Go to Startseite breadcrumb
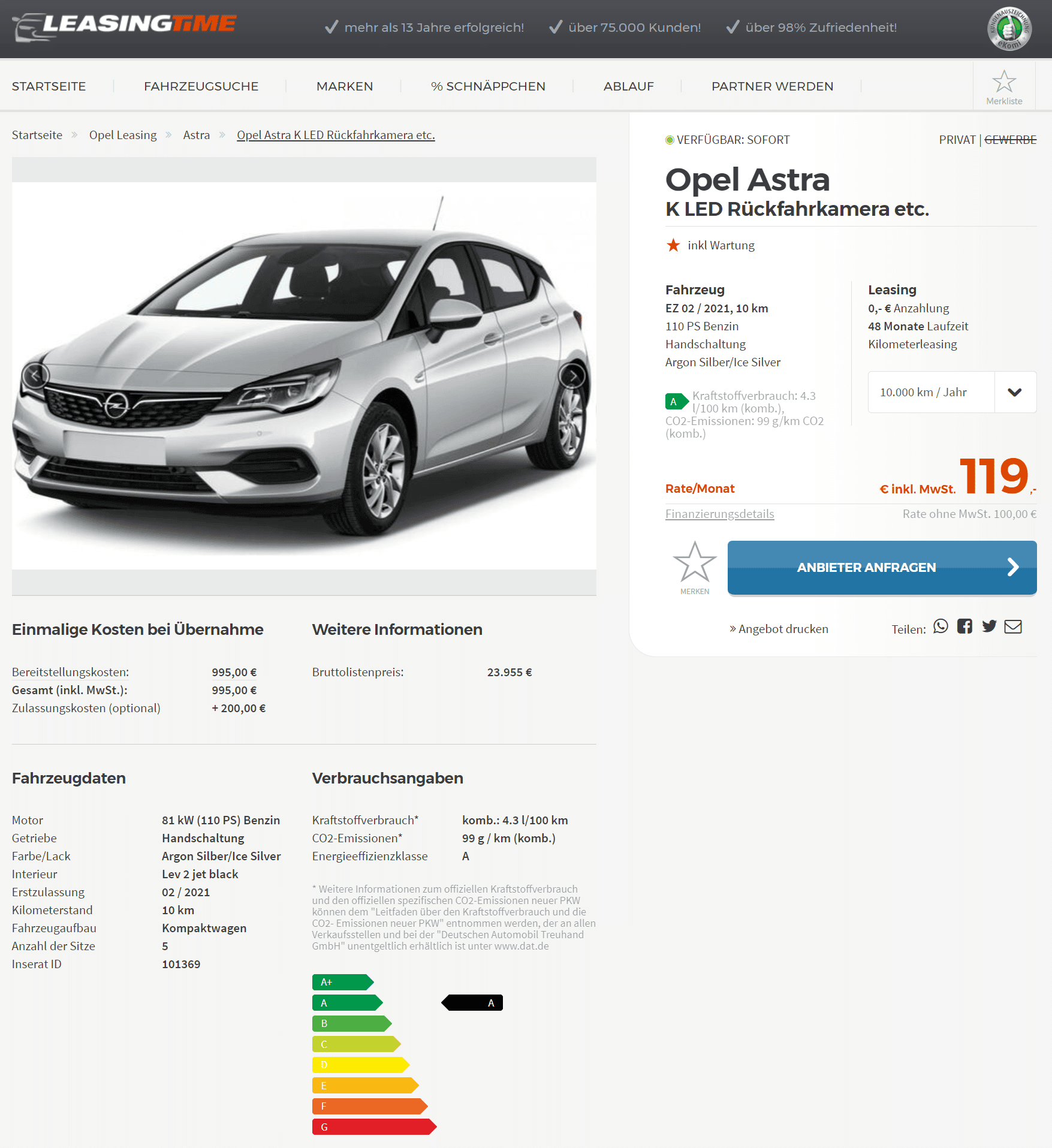The image size is (1052, 1148). 37,135
